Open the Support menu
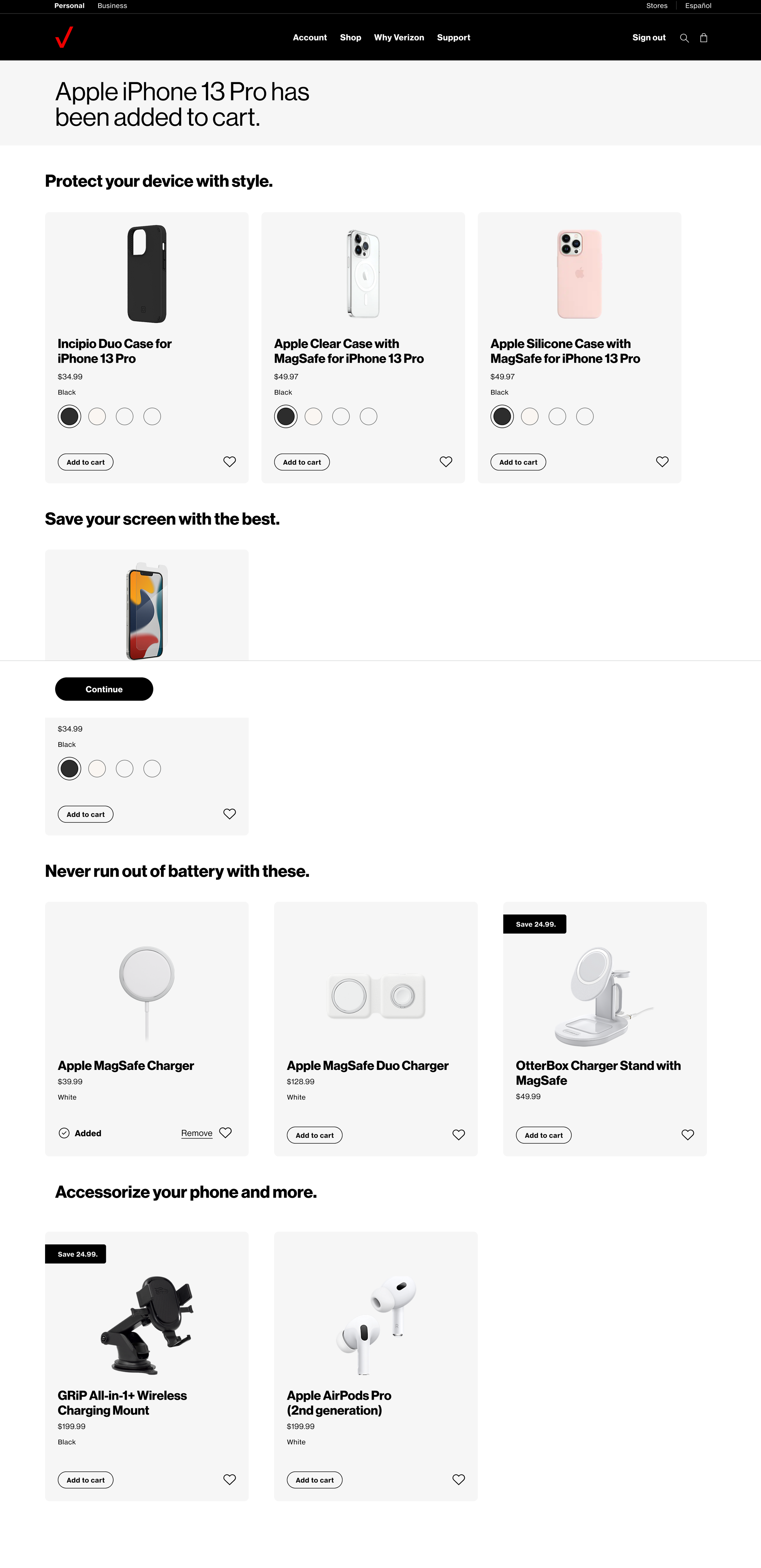This screenshot has height=1568, width=761. click(454, 38)
